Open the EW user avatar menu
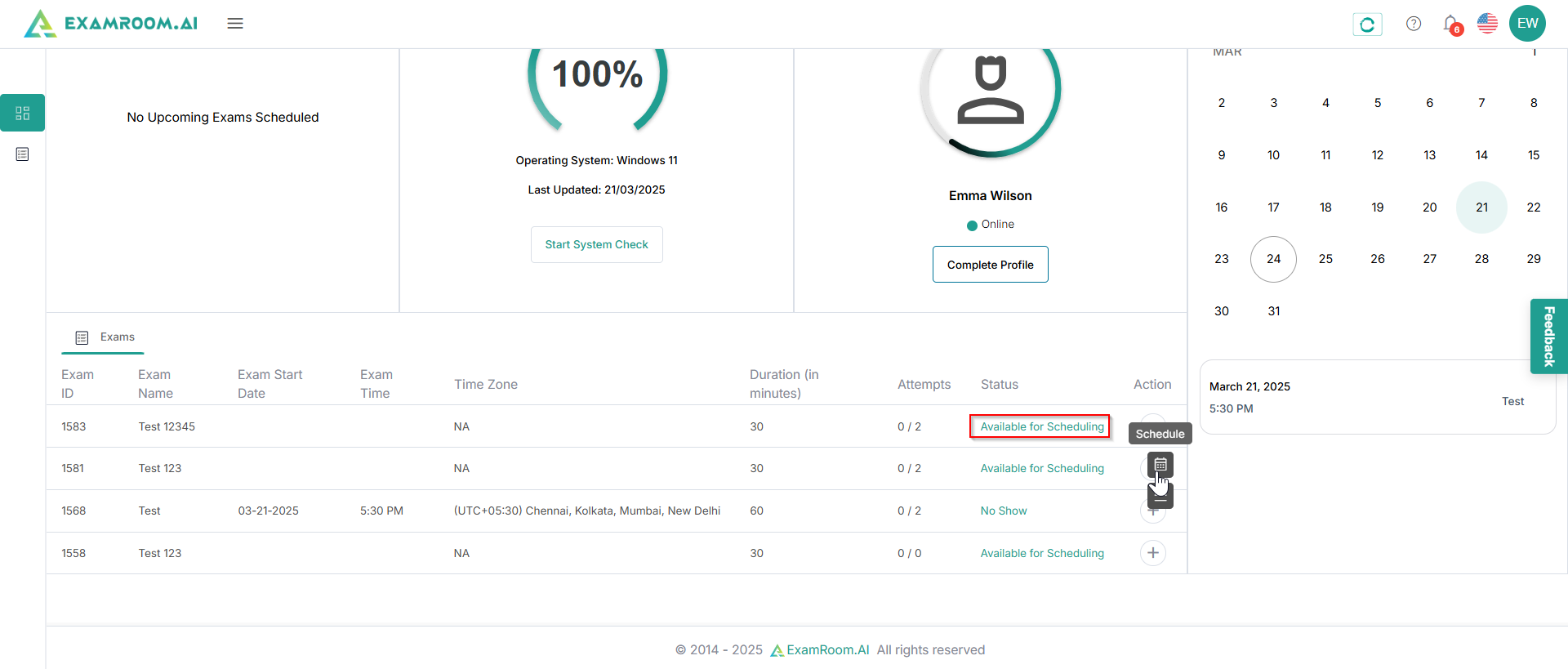Viewport: 1568px width, 669px height. pyautogui.click(x=1527, y=24)
